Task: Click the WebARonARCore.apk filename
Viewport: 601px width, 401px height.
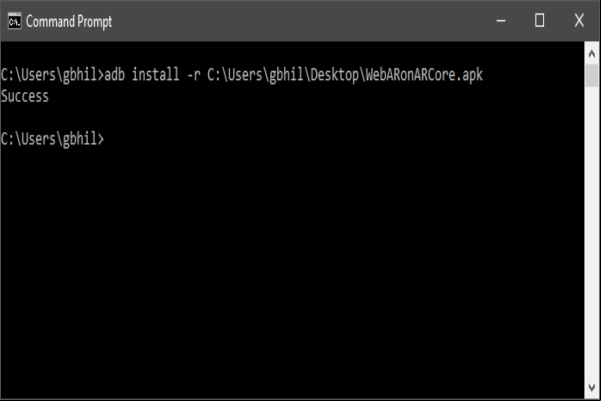Action: click(x=424, y=75)
